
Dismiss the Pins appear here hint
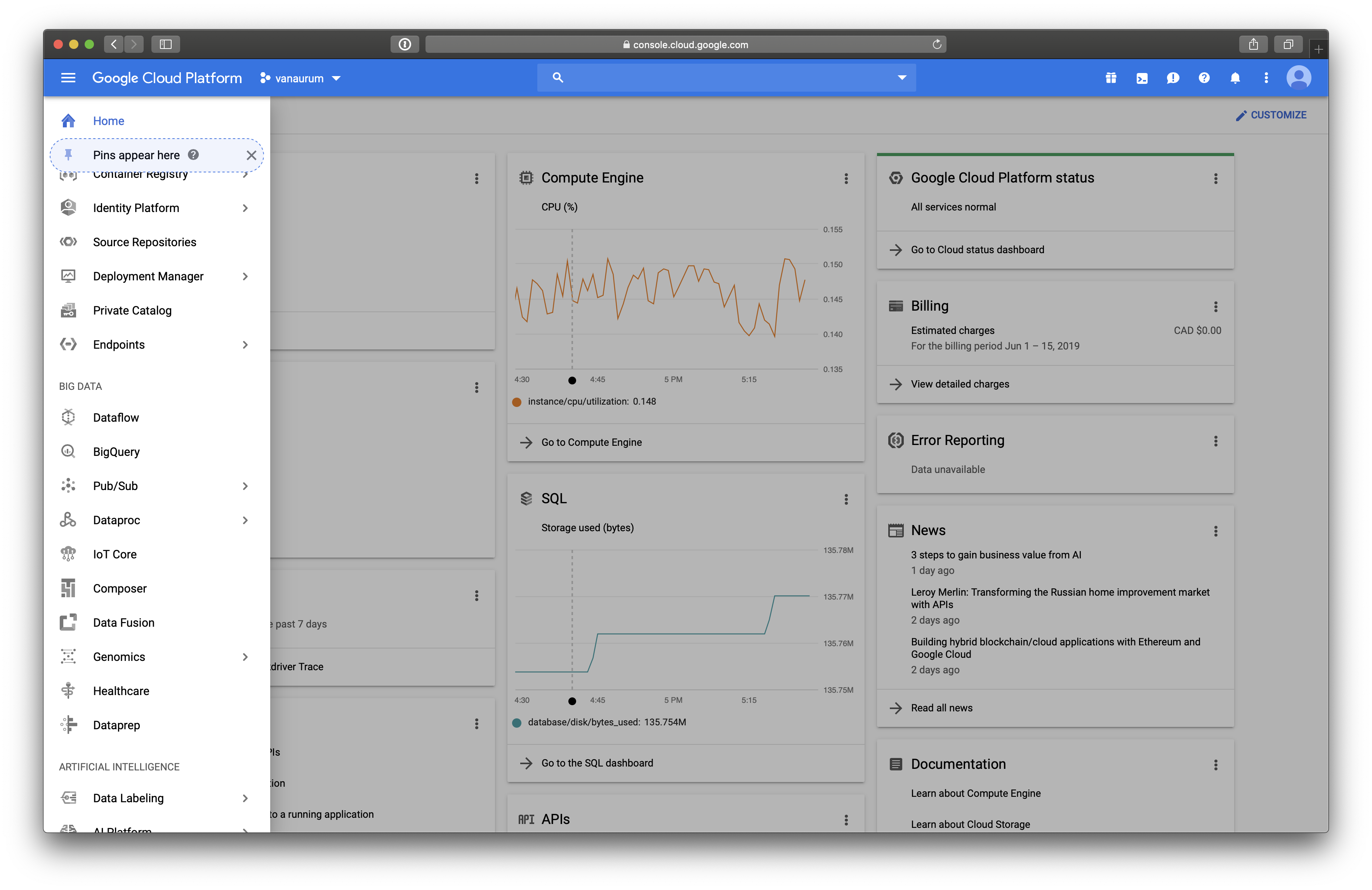tap(251, 155)
